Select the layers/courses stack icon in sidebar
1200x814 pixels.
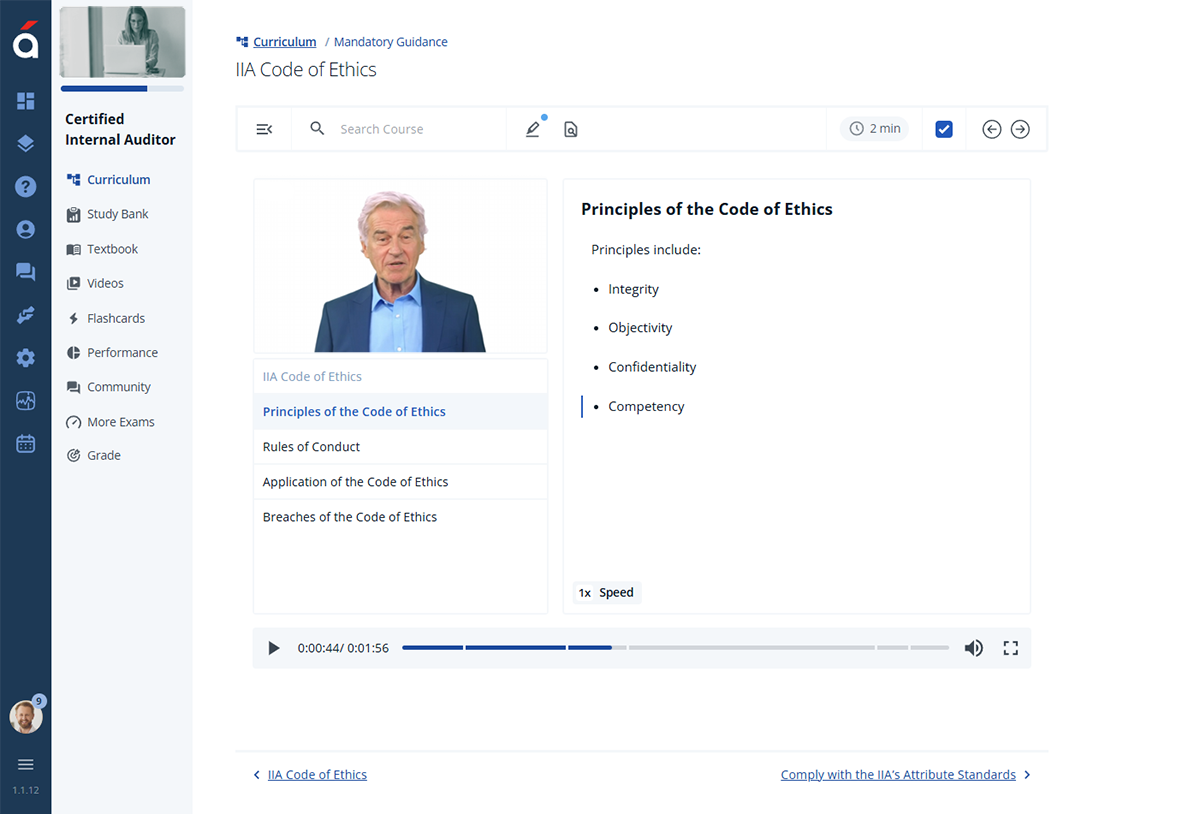[25, 143]
